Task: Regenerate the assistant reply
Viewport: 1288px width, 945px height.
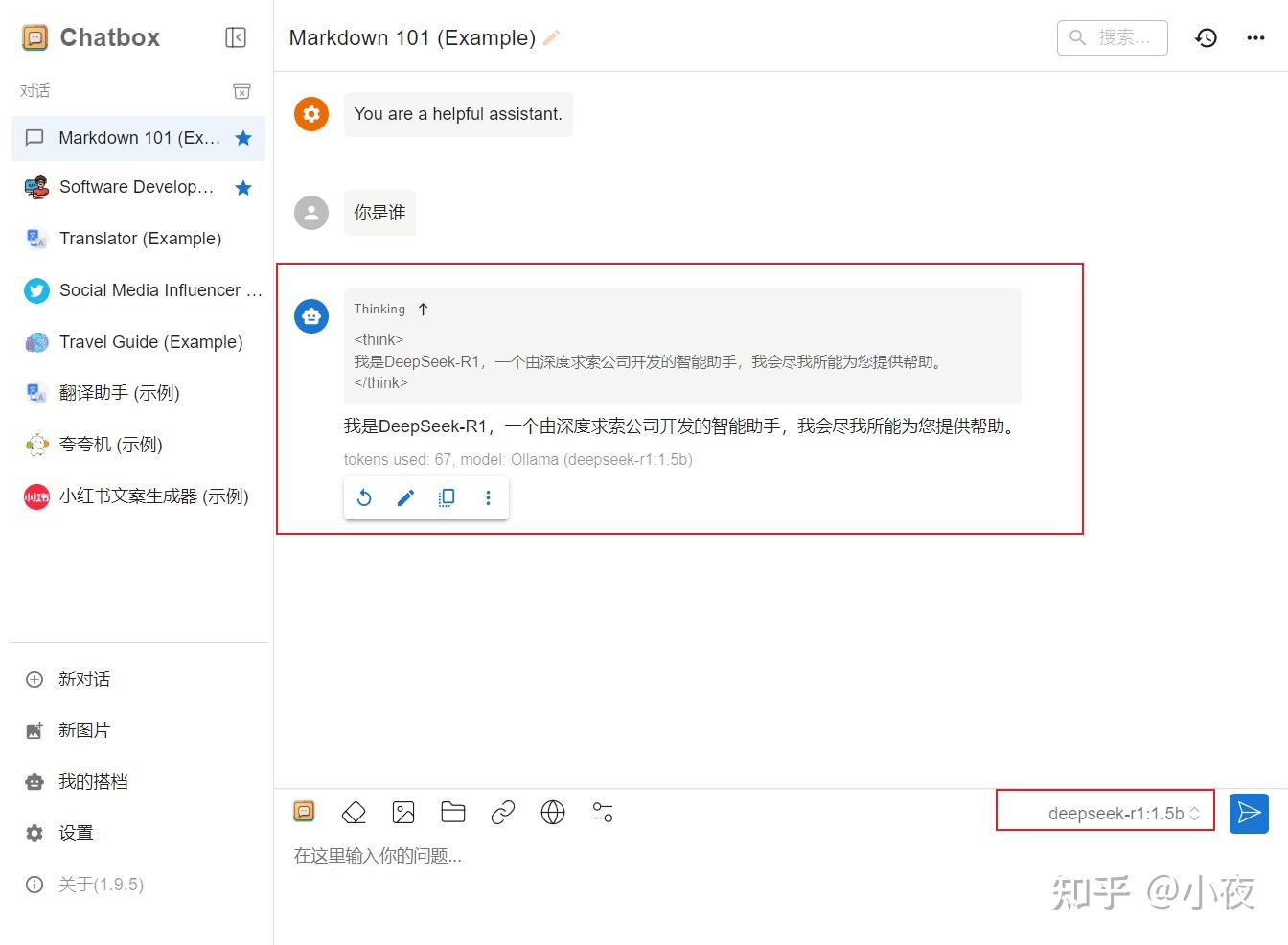Action: 364,497
